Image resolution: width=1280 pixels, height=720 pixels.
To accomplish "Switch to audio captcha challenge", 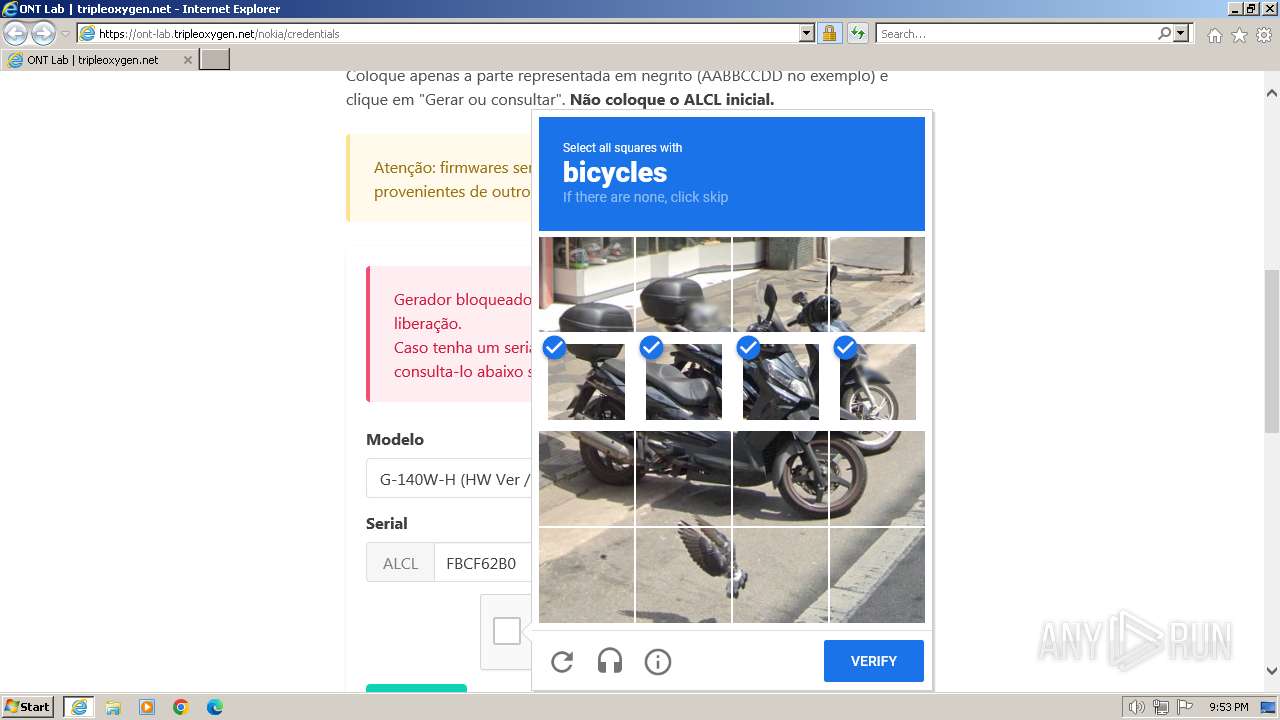I will [610, 661].
